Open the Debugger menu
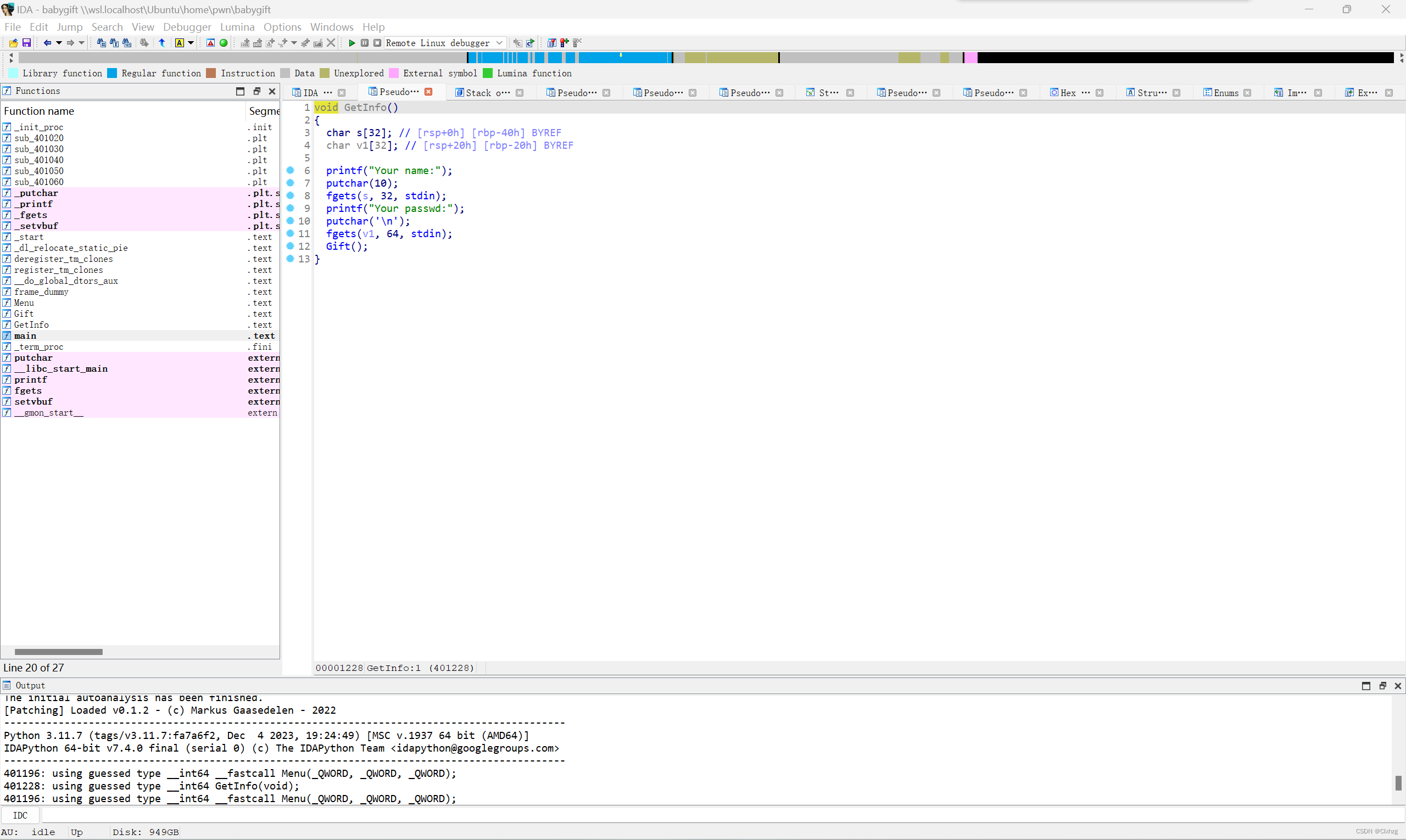The width and height of the screenshot is (1406, 840). point(187,26)
